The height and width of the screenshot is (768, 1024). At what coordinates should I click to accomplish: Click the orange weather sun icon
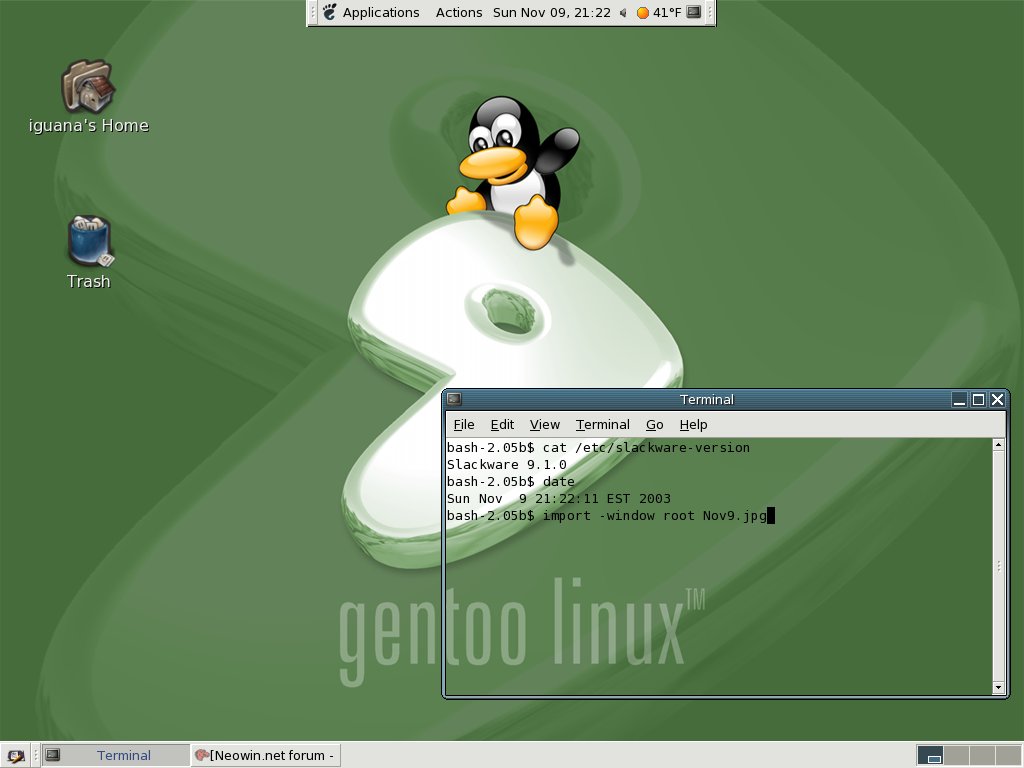[643, 12]
